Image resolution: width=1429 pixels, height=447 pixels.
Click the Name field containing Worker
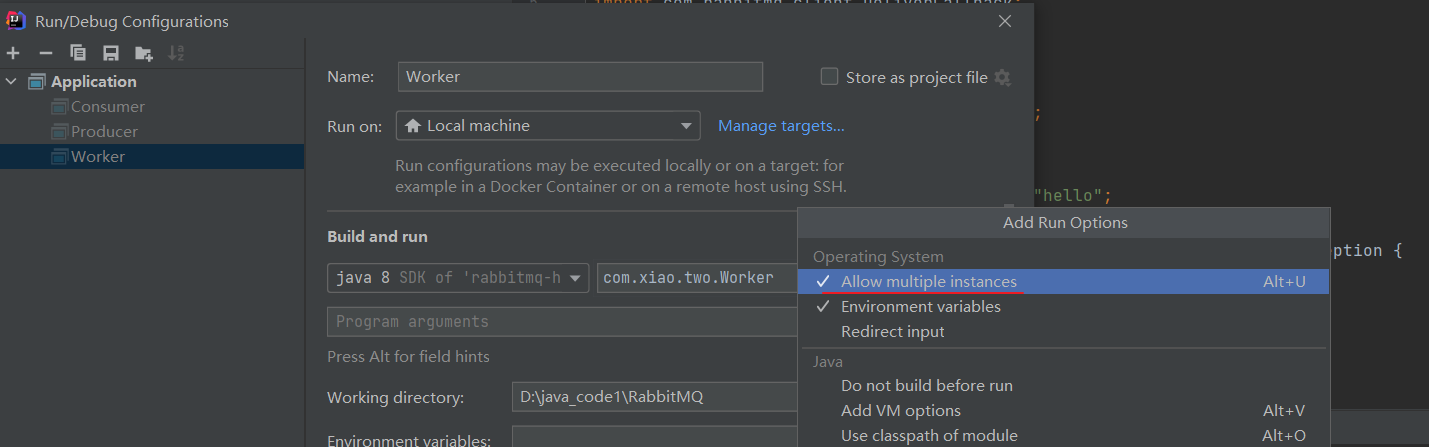click(x=580, y=77)
